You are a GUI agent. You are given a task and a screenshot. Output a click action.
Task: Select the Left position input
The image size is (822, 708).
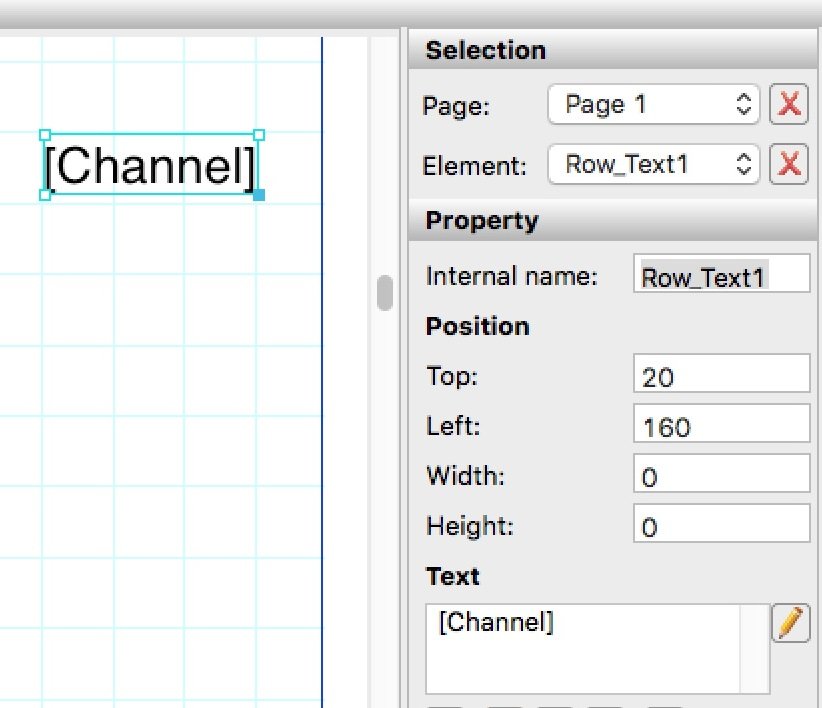[x=721, y=427]
